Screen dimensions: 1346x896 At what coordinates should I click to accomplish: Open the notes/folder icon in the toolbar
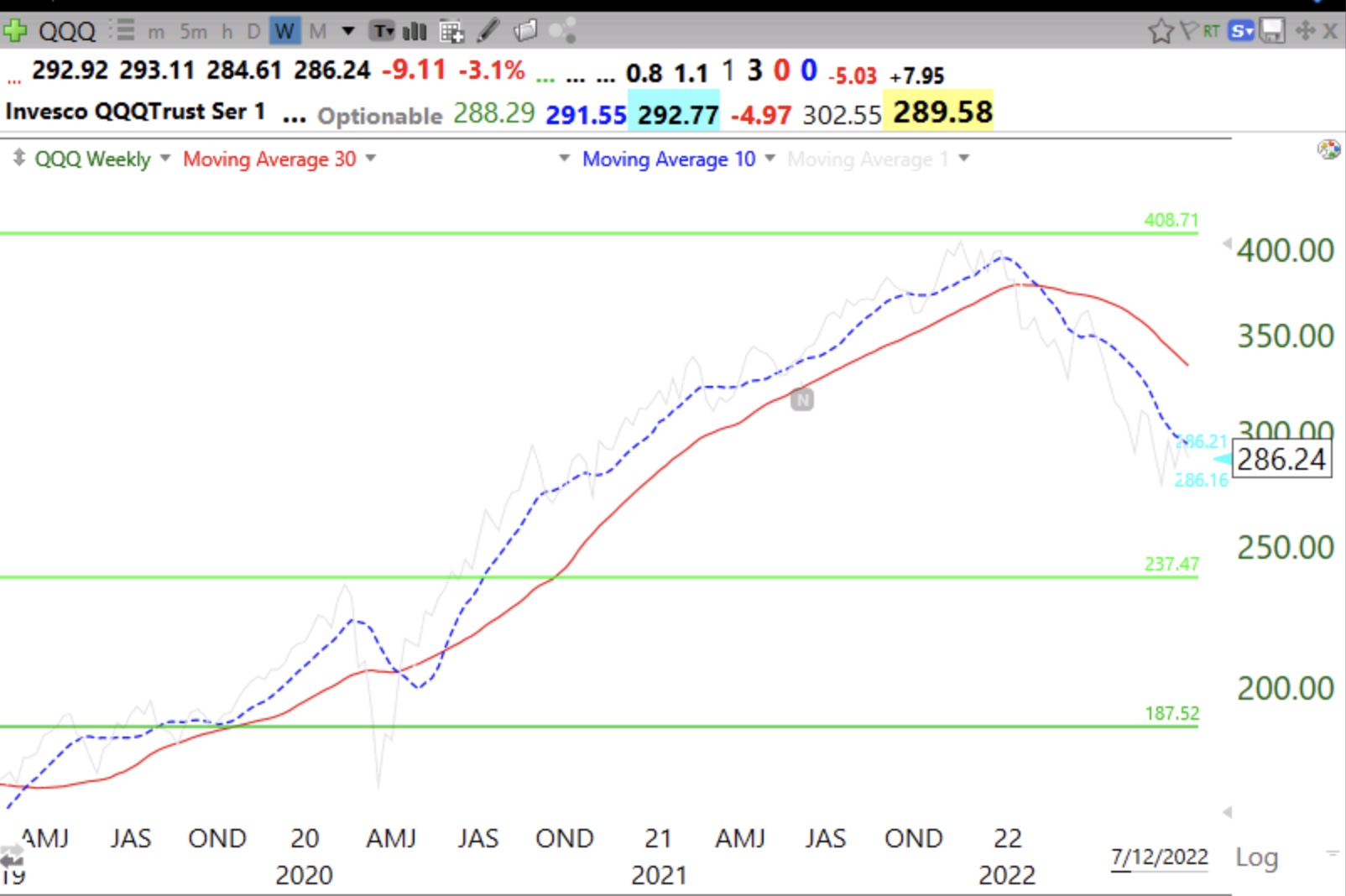pyautogui.click(x=525, y=31)
